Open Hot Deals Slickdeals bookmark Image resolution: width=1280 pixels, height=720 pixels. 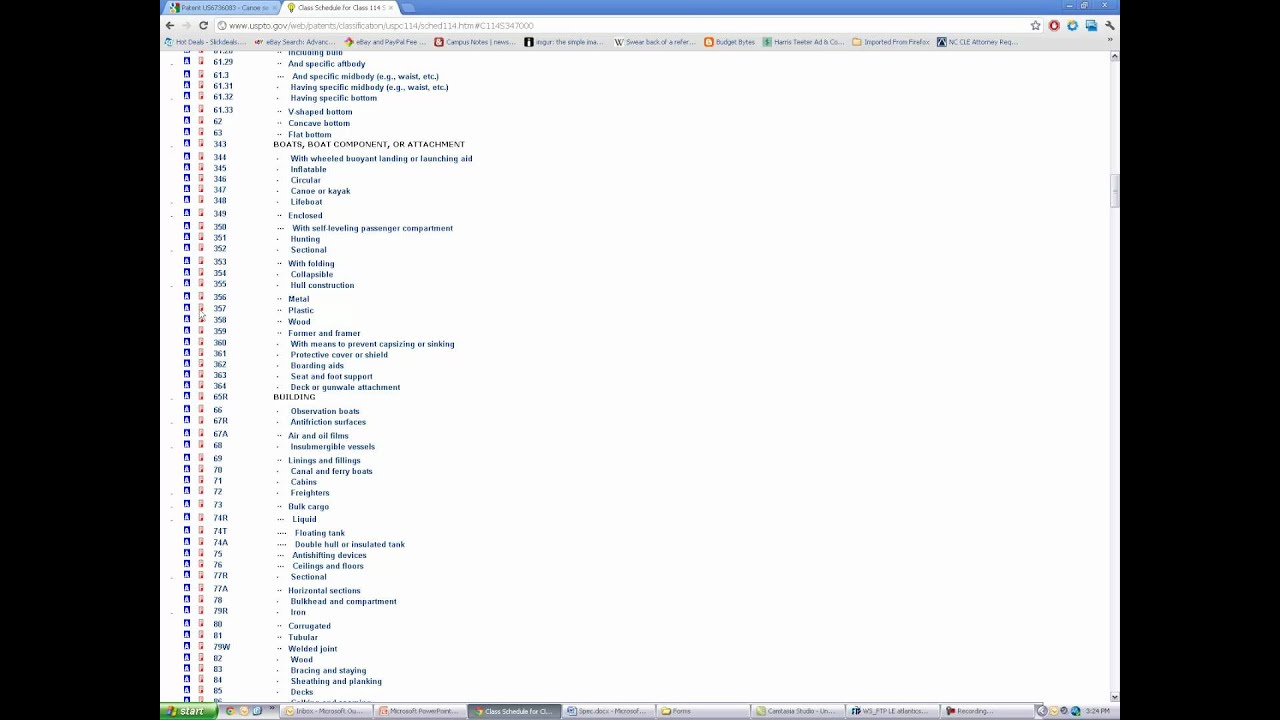[x=205, y=42]
